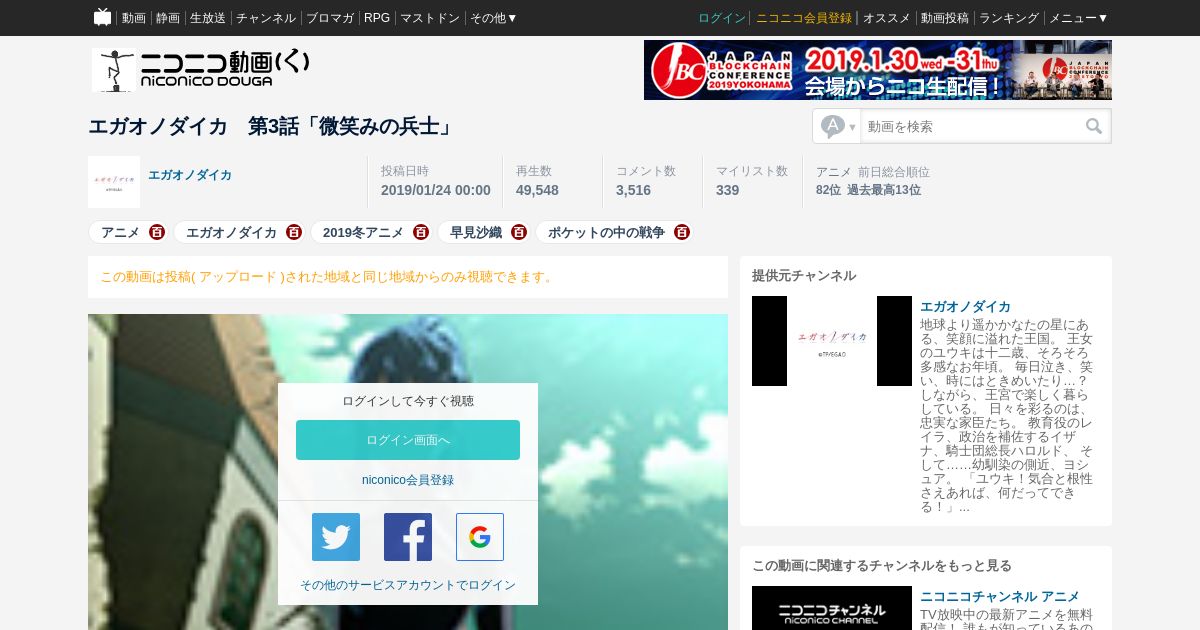
Task: Click the エガオノダイカ channel avatar
Action: 114,182
